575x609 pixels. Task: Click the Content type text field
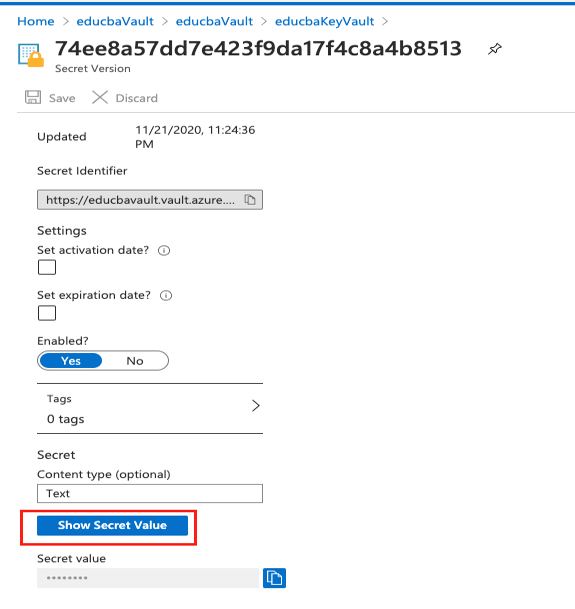[150, 493]
